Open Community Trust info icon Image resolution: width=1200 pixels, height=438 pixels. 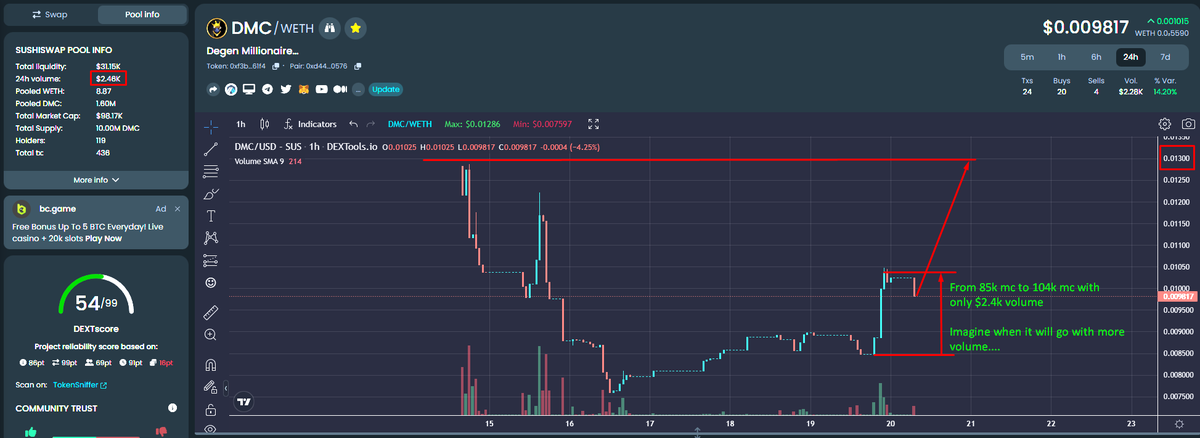(x=172, y=408)
